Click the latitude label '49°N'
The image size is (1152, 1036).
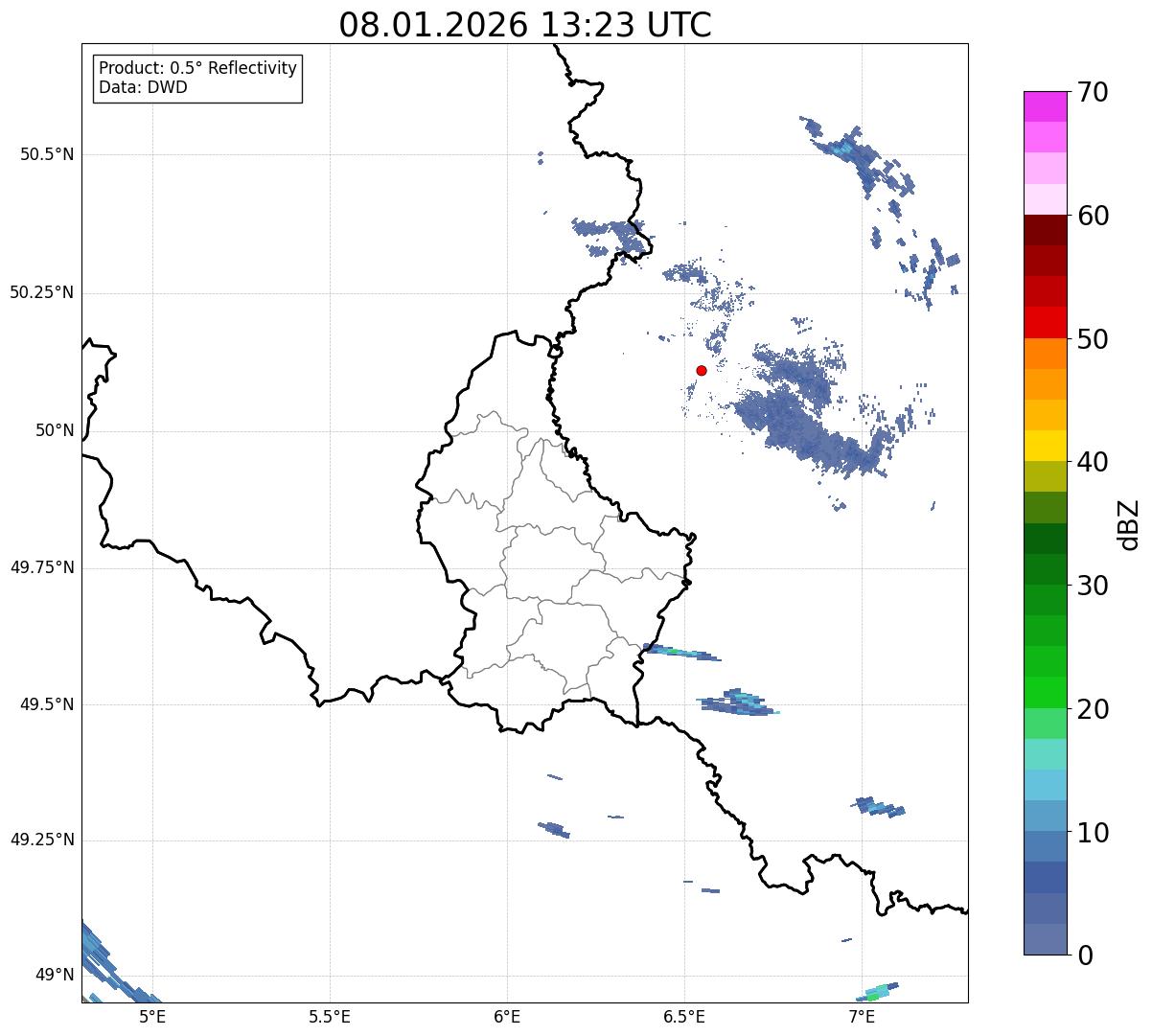click(55, 976)
